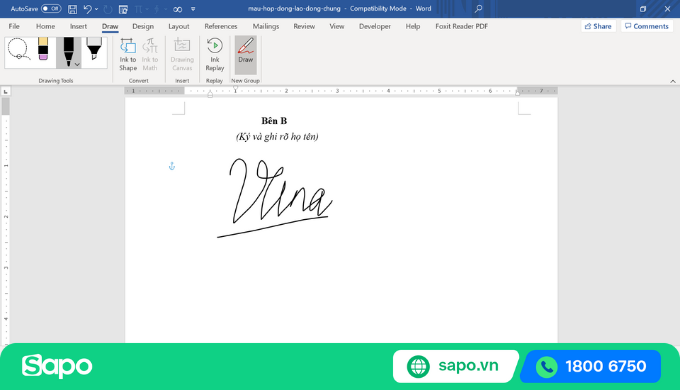Open the References tab
Image resolution: width=680 pixels, height=390 pixels.
221,26
